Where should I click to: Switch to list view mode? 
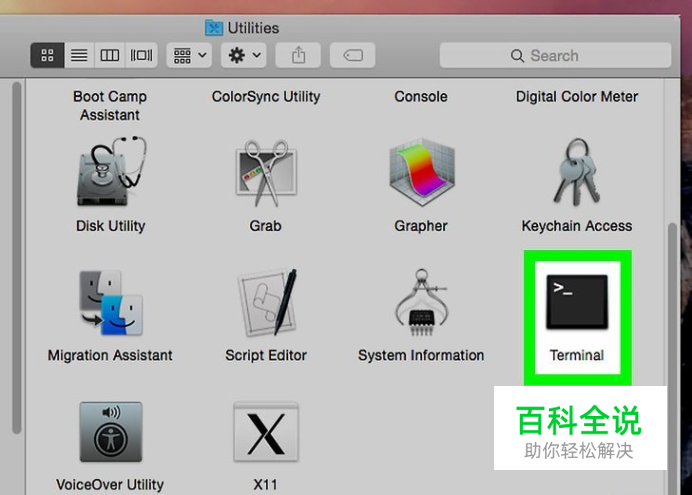[79, 55]
